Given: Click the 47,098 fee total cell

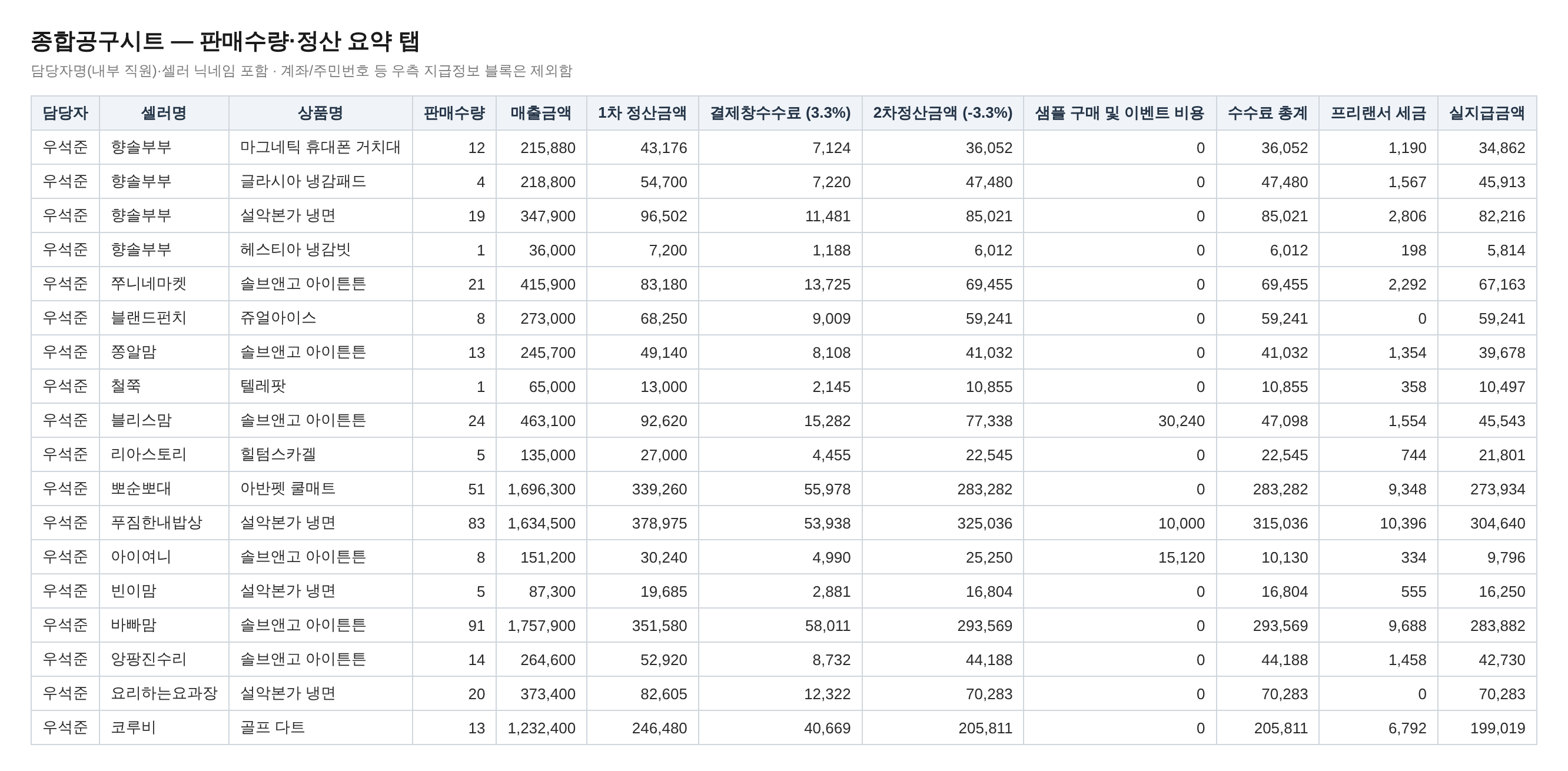Looking at the screenshot, I should [1267, 420].
